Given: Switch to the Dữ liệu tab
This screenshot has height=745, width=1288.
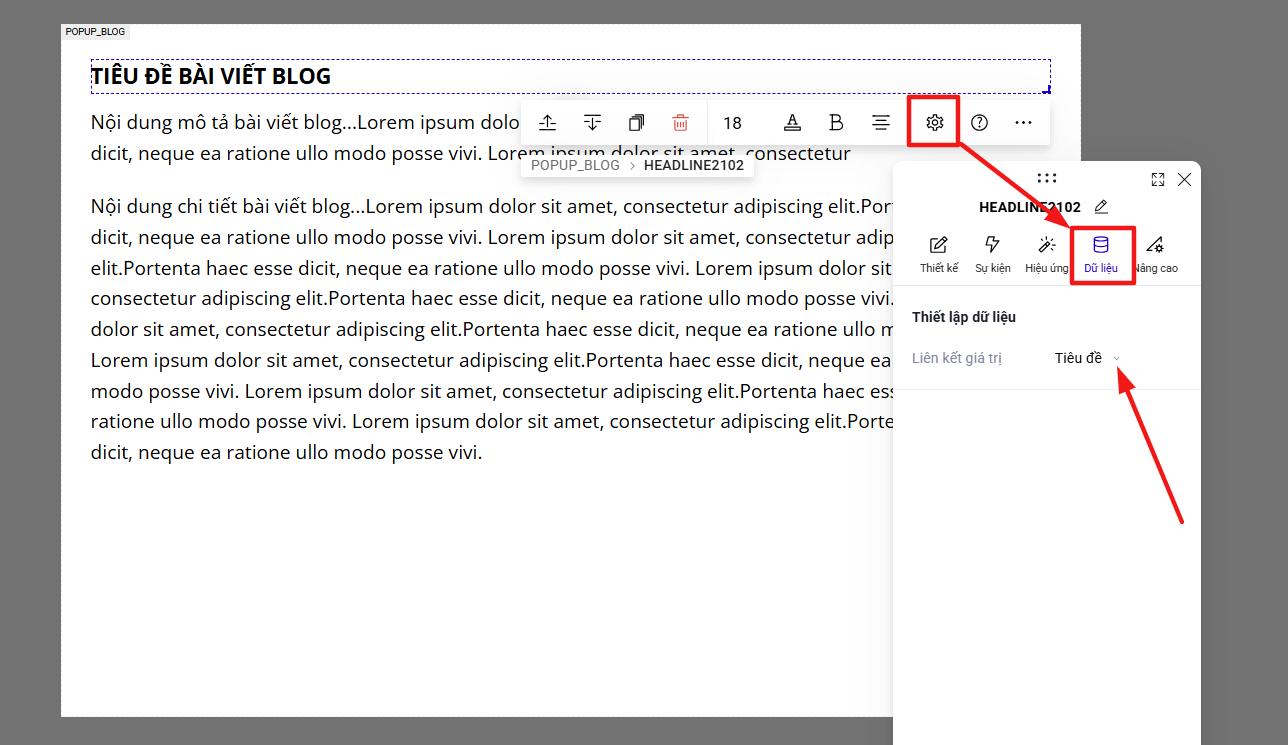Looking at the screenshot, I should pyautogui.click(x=1101, y=255).
